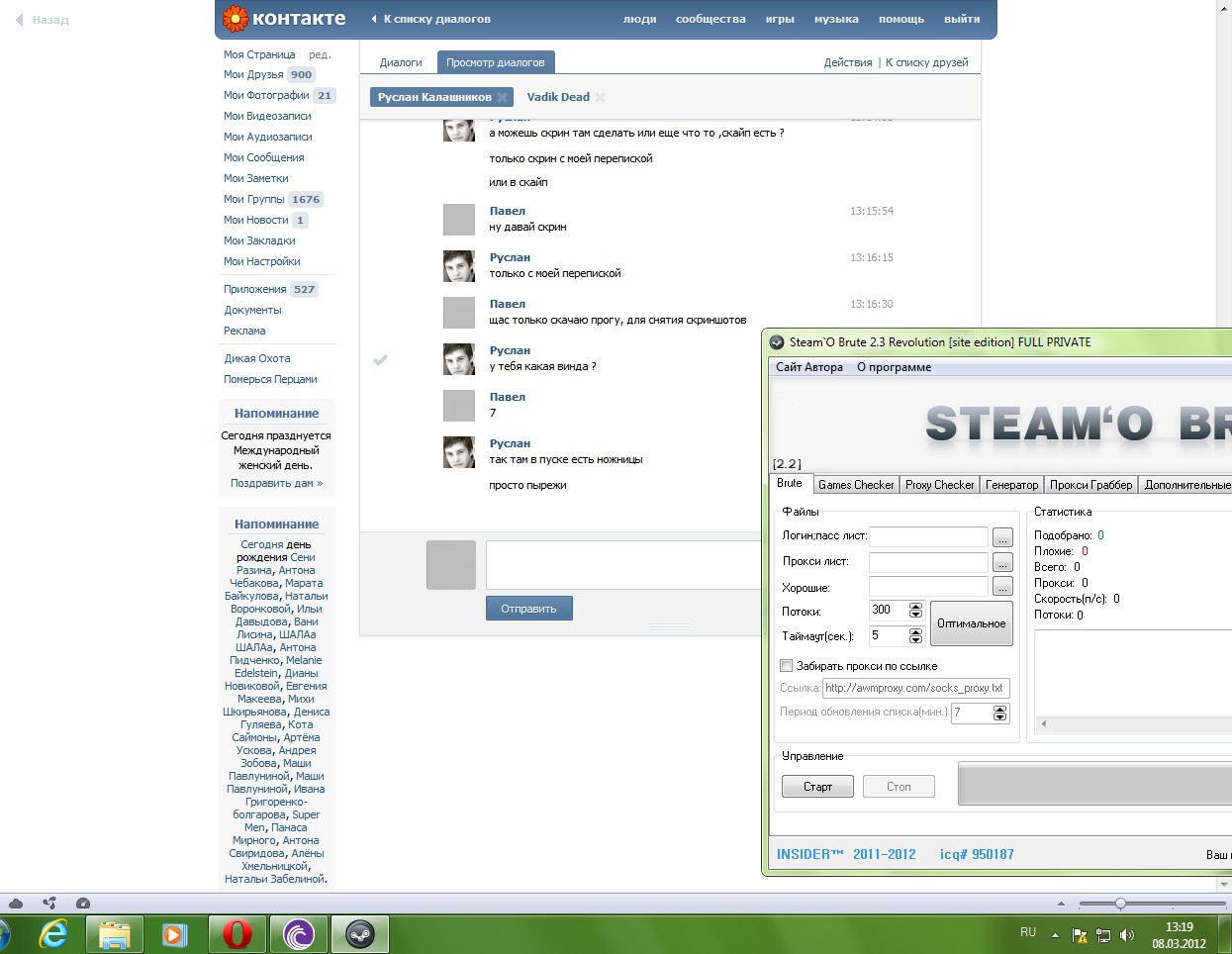
Task: Open the Прокси Граббер tab
Action: pos(1091,485)
